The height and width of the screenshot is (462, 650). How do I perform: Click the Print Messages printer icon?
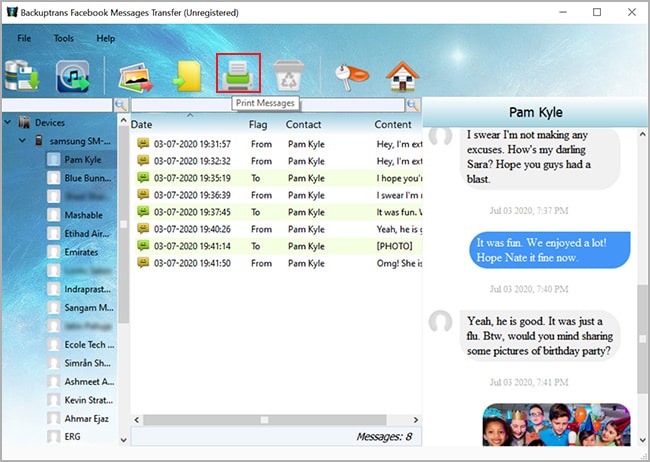coord(239,76)
